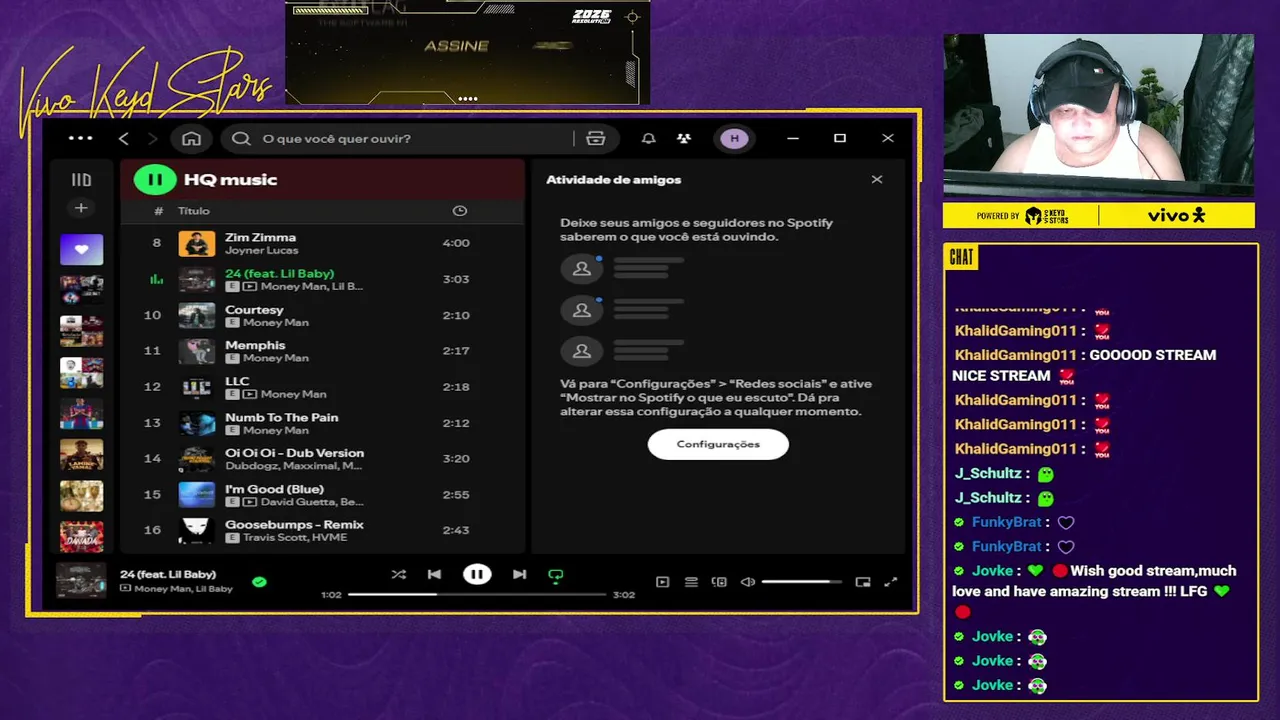Pause playback in the bottom player bar
This screenshot has height=720, width=1280.
tap(477, 574)
